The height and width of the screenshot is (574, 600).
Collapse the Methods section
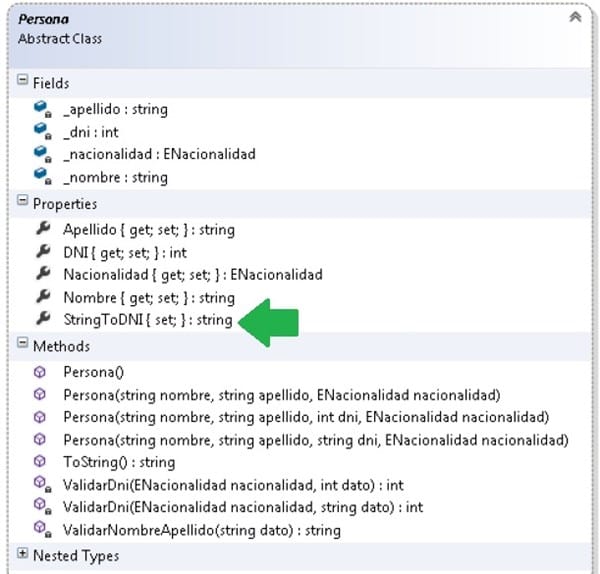pos(22,345)
